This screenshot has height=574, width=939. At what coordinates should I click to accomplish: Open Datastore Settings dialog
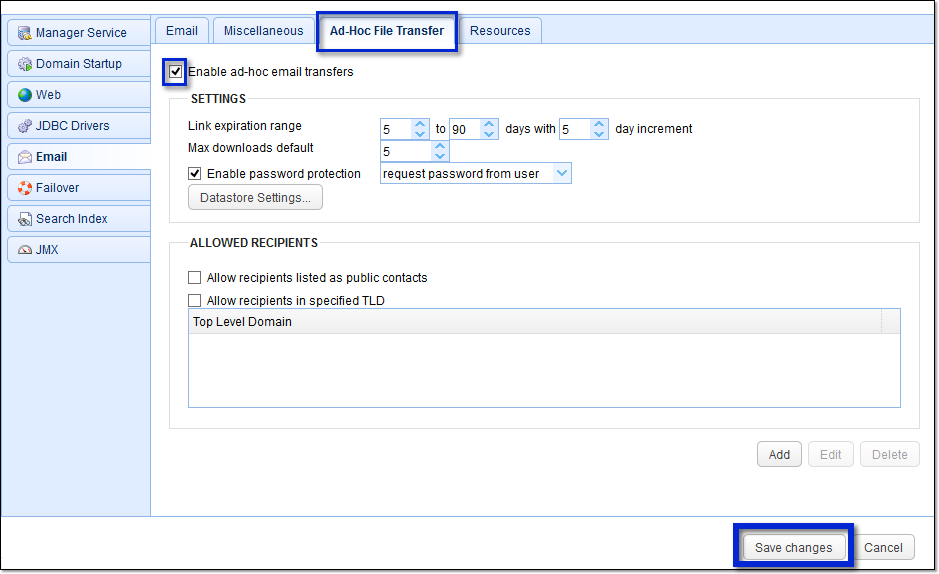[x=255, y=198]
